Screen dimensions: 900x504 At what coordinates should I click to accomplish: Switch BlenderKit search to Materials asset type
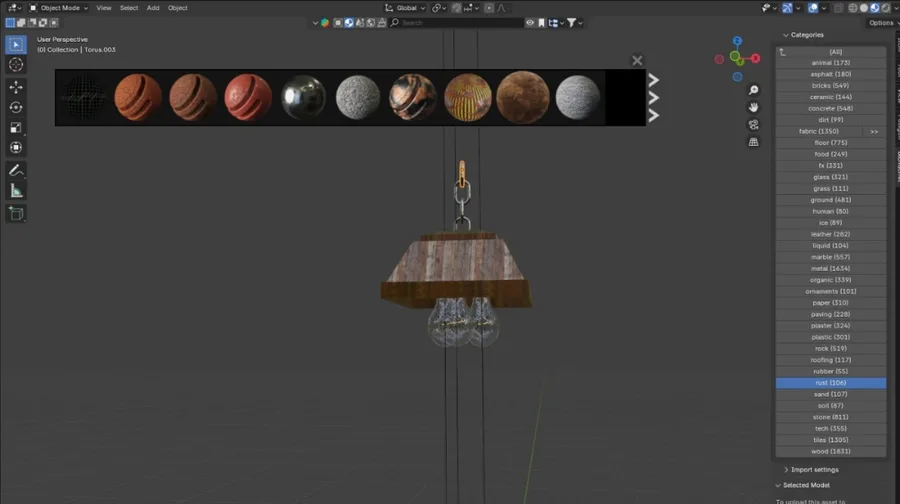(x=349, y=23)
